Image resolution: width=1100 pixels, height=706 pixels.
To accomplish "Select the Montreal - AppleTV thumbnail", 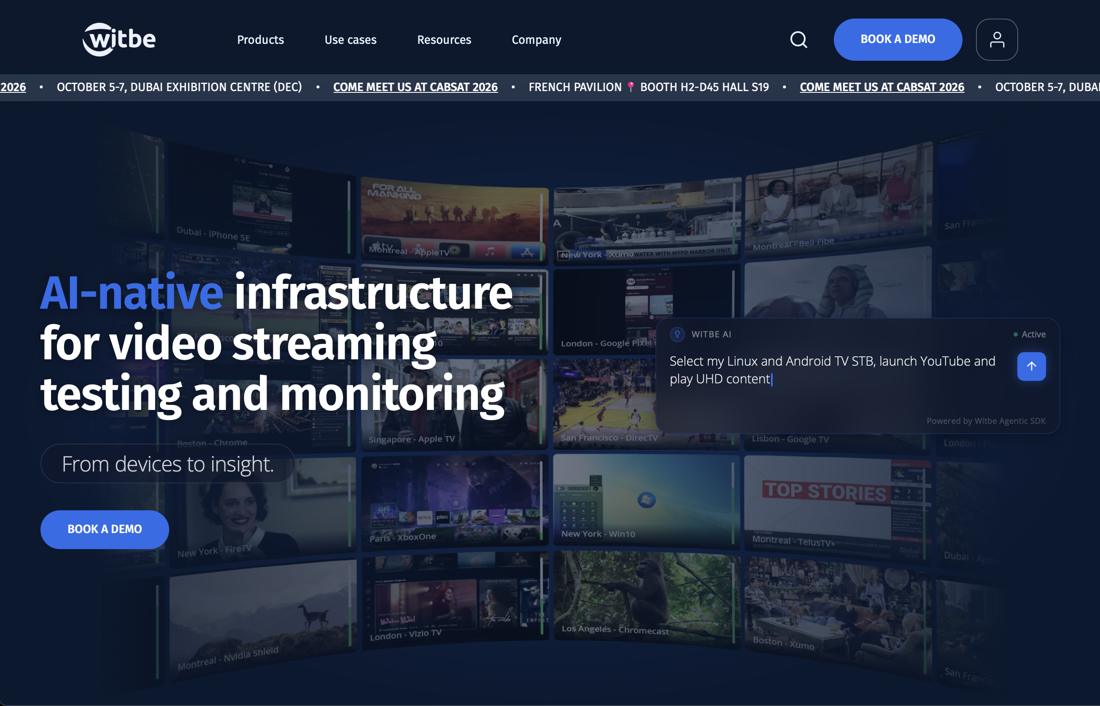I will pyautogui.click(x=455, y=220).
